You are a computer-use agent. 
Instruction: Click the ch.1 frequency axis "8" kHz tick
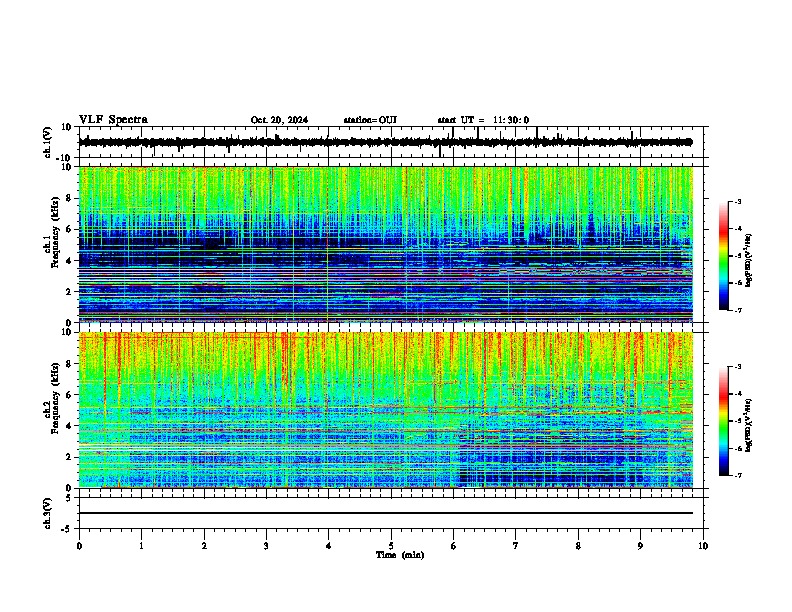tap(69, 198)
